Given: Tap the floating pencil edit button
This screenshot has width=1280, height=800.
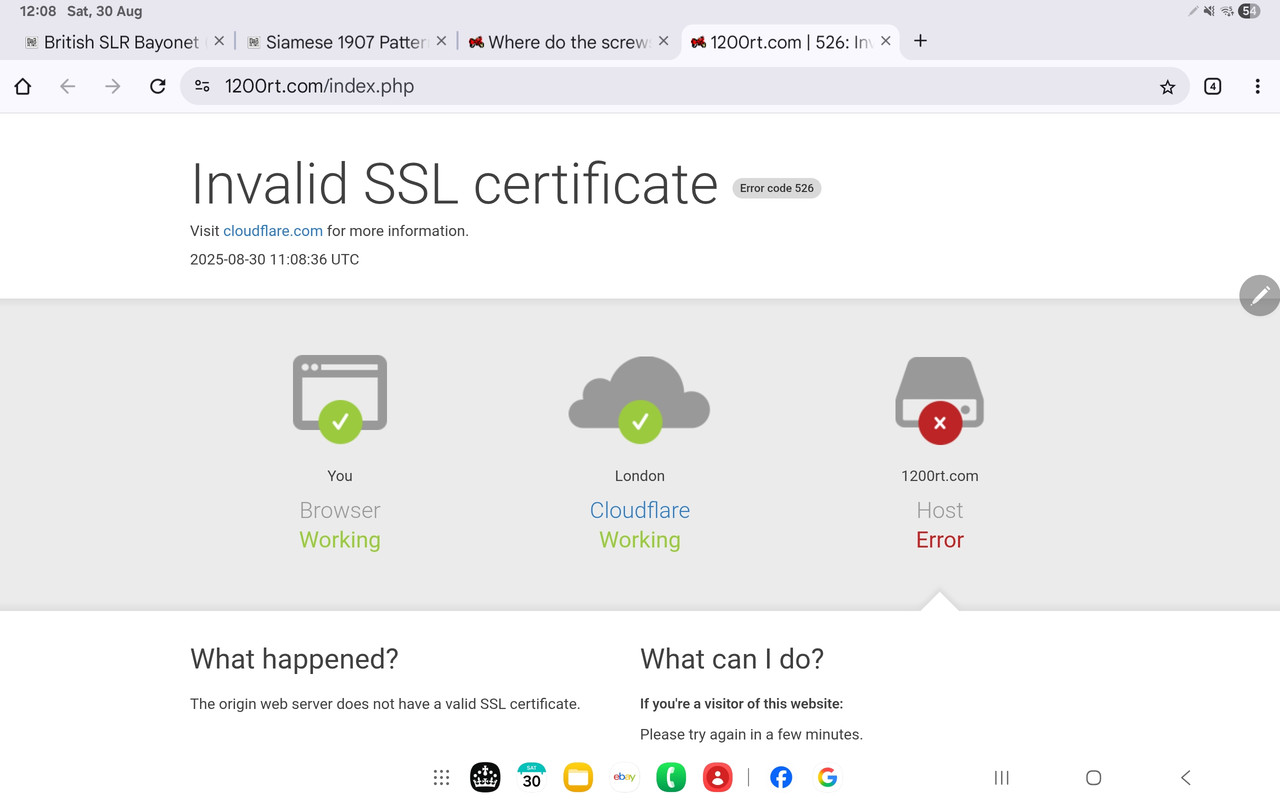Looking at the screenshot, I should tap(1259, 295).
